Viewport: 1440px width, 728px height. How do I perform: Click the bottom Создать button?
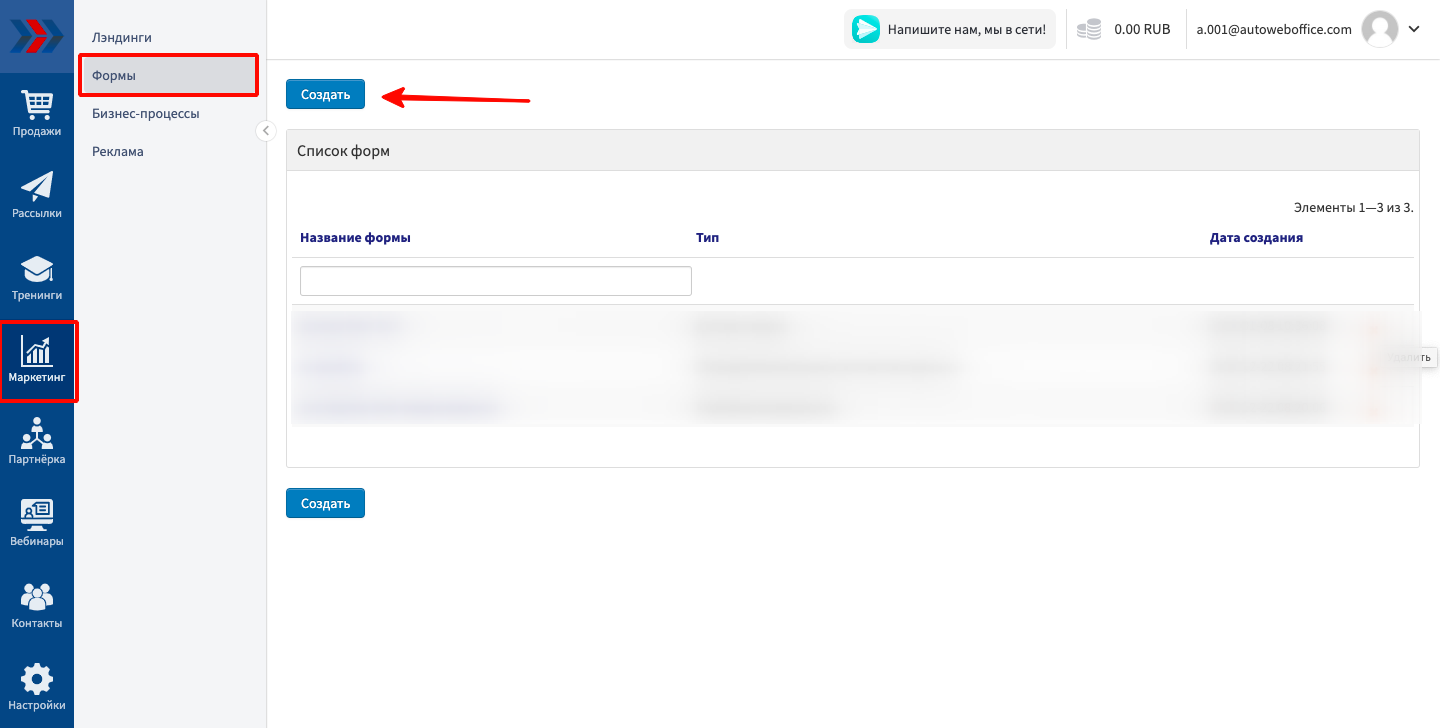click(x=325, y=503)
